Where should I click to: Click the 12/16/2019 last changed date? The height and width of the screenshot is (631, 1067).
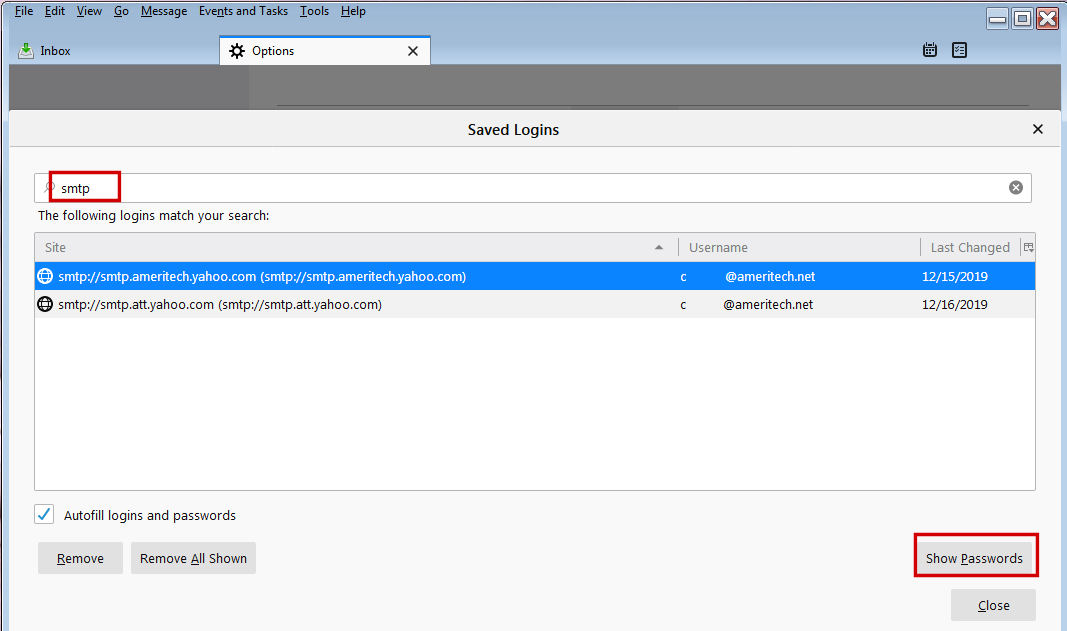pyautogui.click(x=955, y=304)
